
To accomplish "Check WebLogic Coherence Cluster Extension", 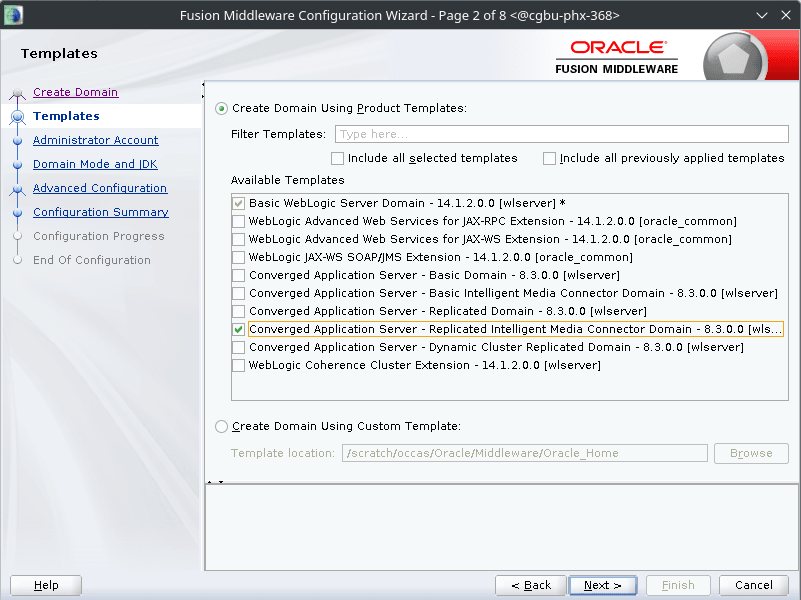I will point(238,365).
